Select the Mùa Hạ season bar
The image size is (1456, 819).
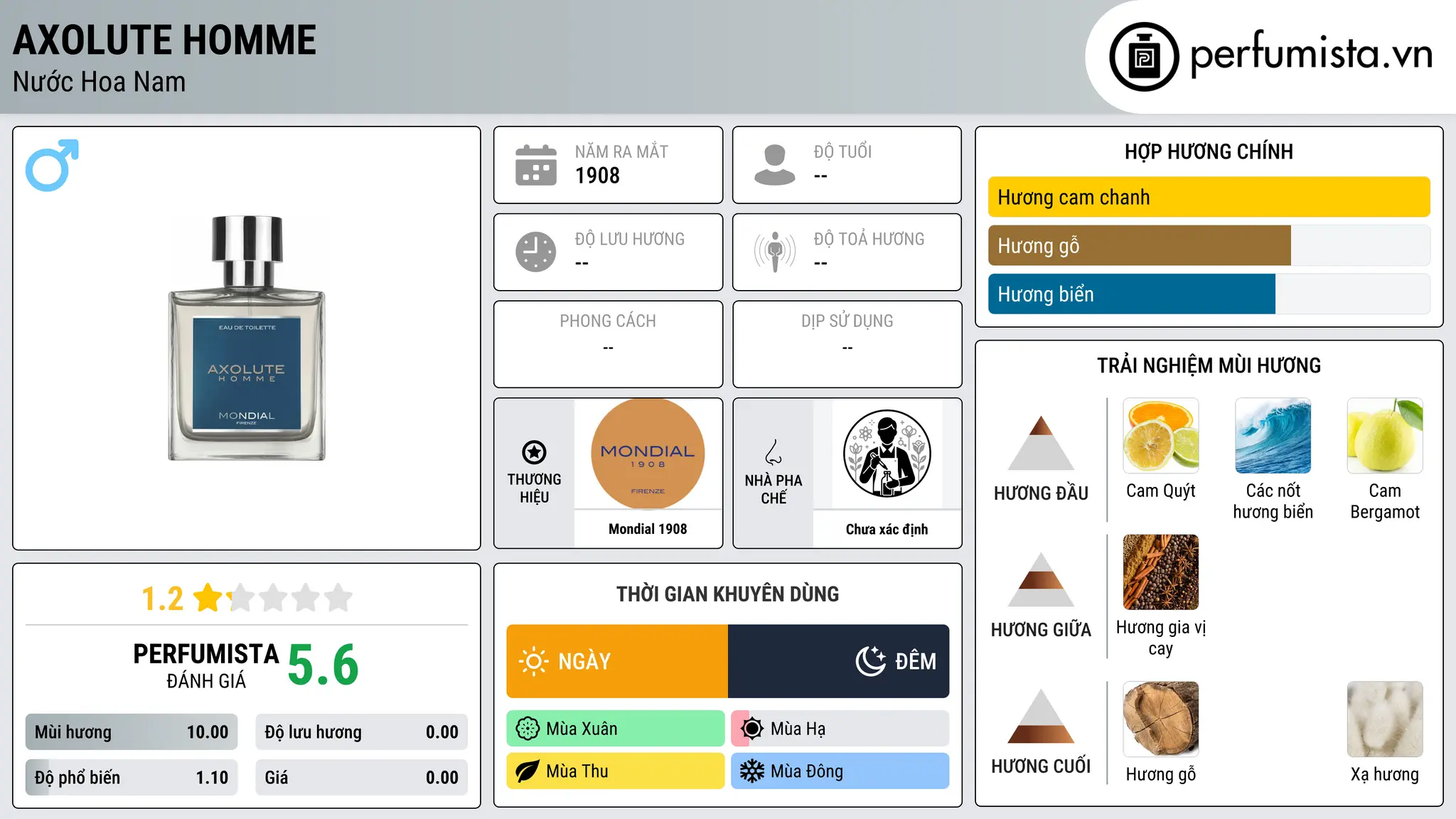point(840,729)
